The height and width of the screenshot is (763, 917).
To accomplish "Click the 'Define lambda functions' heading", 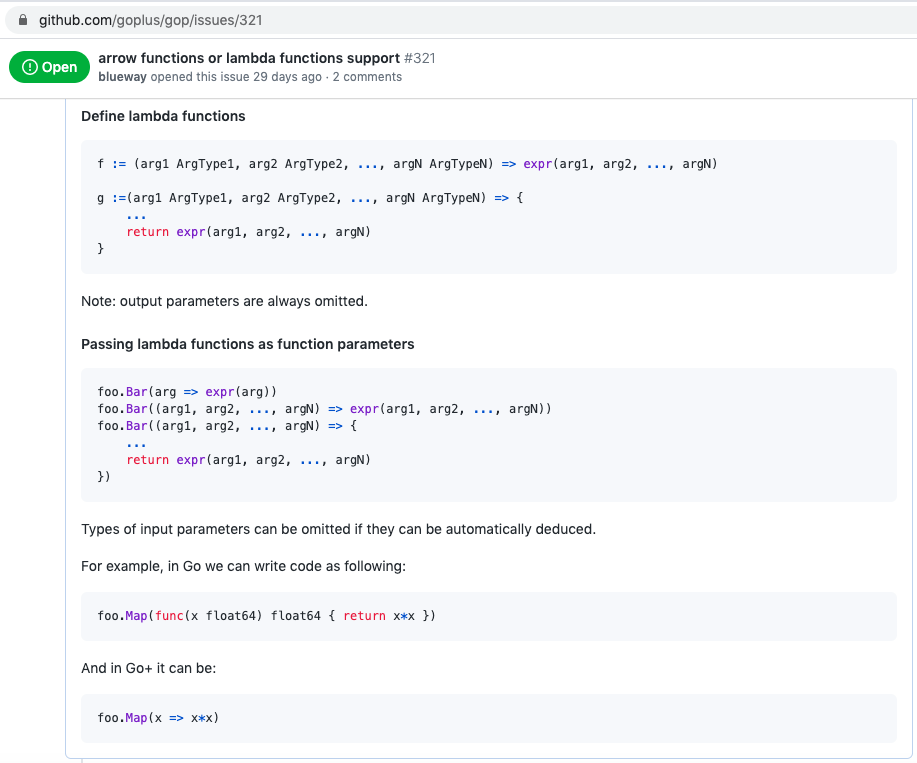I will (x=163, y=116).
